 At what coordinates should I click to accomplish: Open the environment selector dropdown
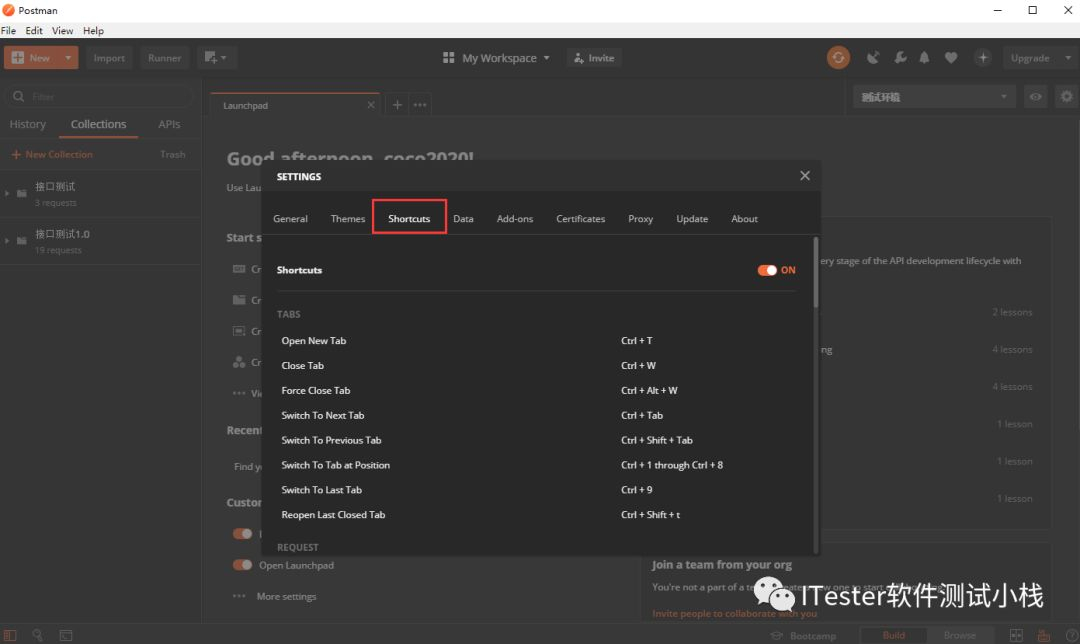(x=933, y=97)
